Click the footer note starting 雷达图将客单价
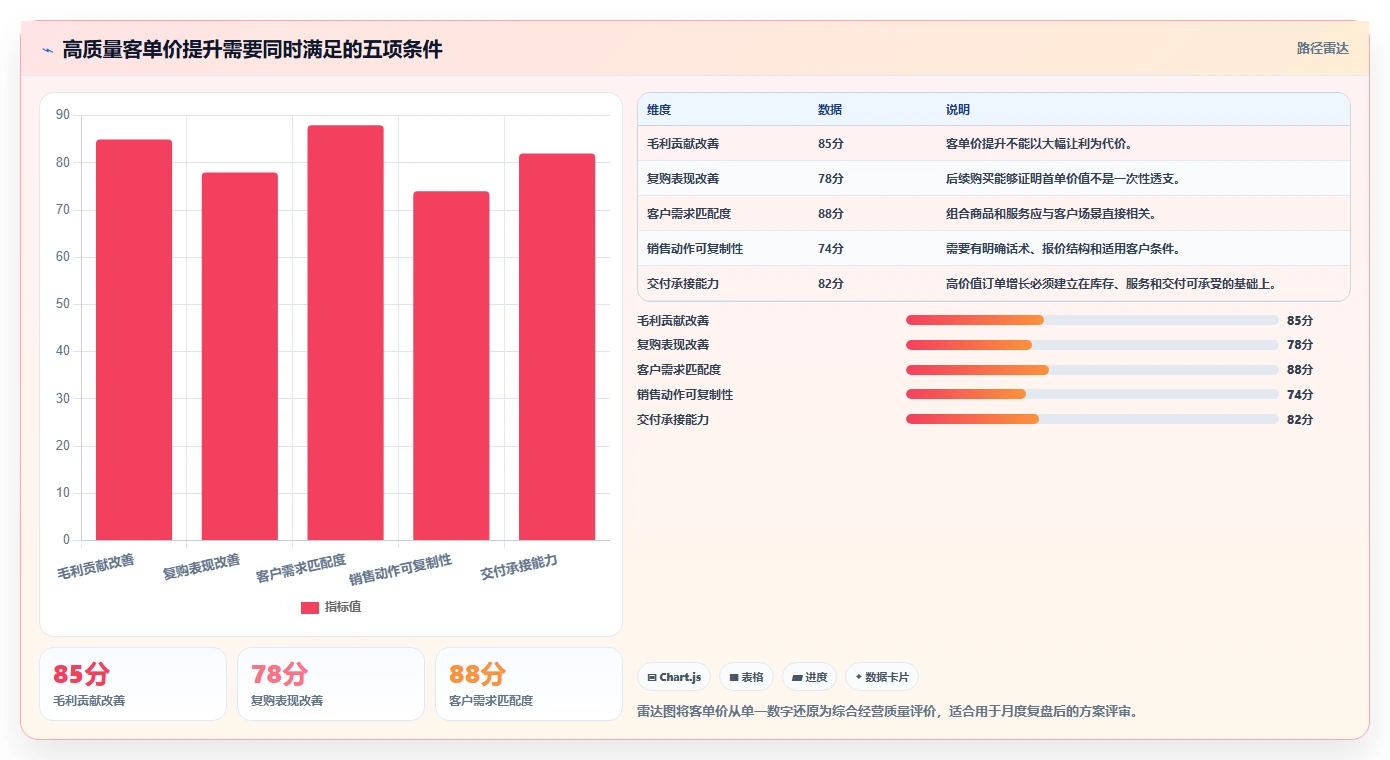 (x=887, y=712)
